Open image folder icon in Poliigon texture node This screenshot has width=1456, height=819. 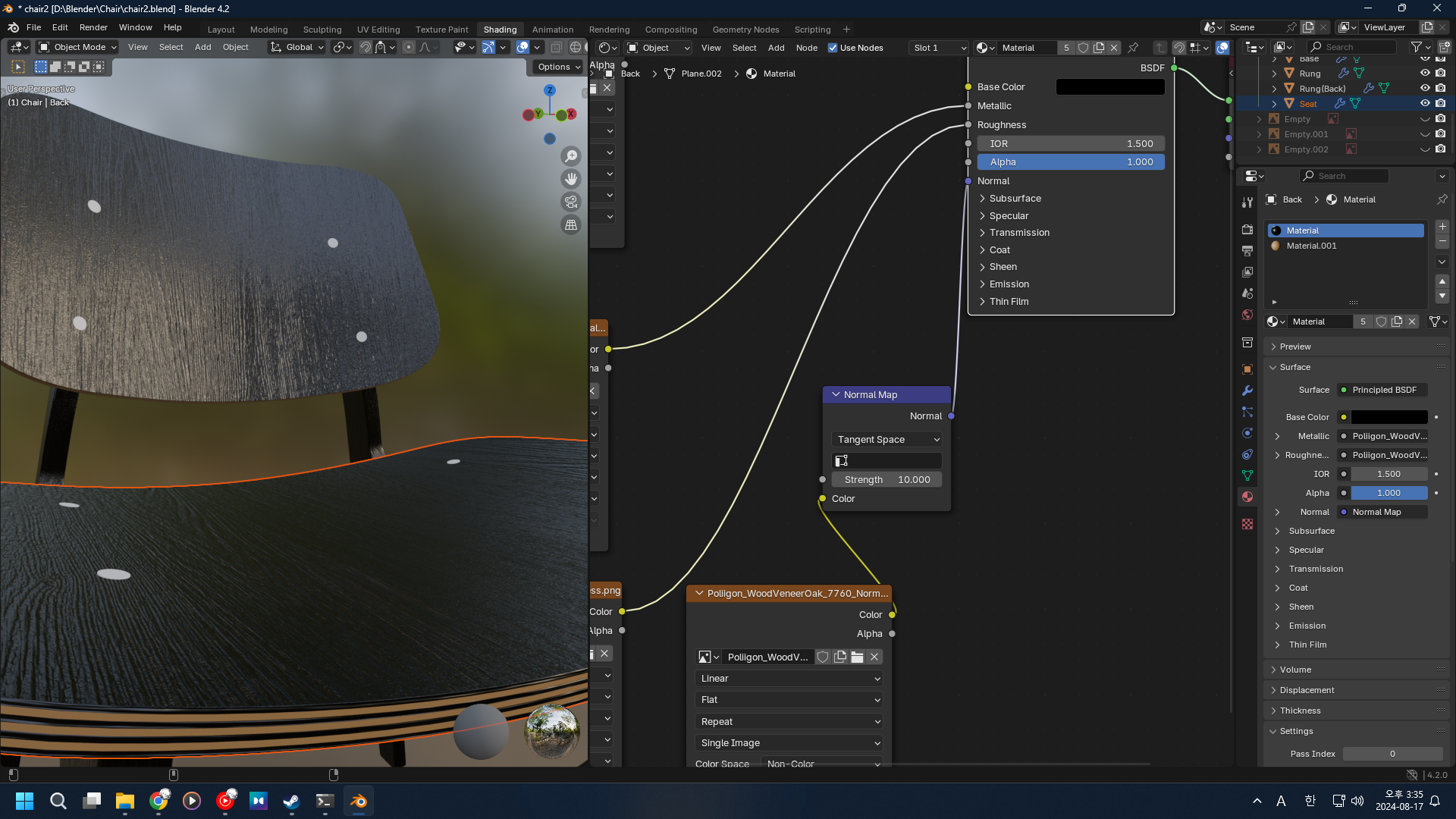[x=857, y=657]
